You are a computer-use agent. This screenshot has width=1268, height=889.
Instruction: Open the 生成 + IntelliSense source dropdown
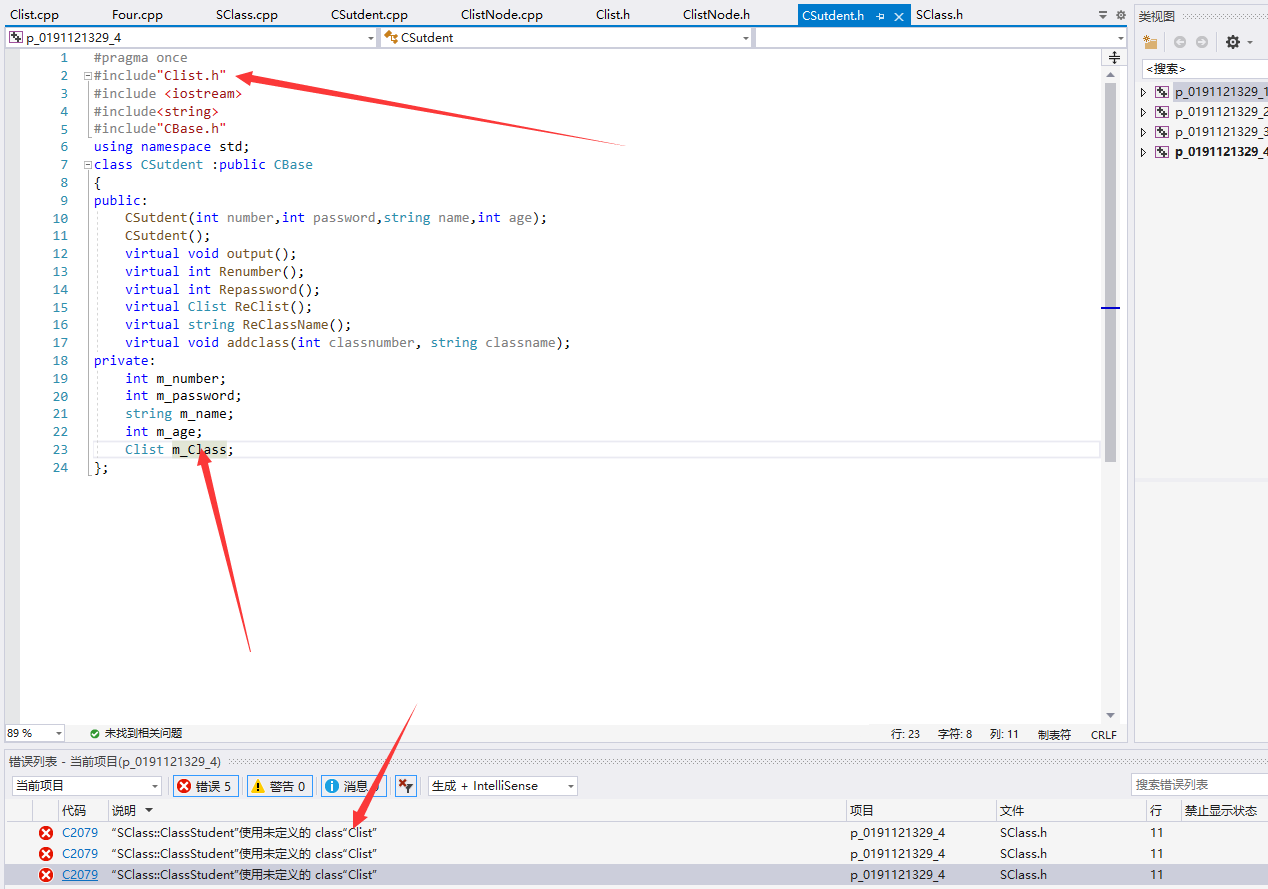coord(571,786)
